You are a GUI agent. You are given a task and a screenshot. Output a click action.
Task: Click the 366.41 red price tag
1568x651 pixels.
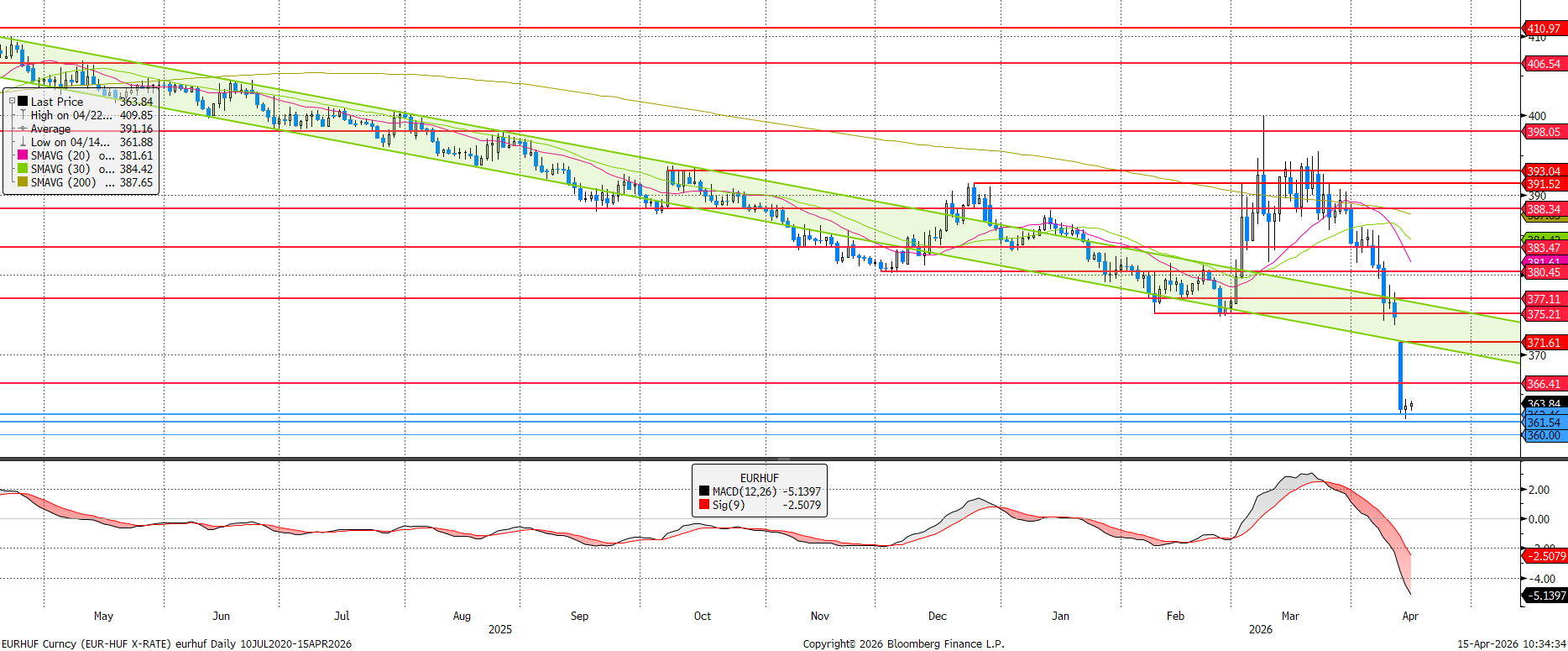coord(1544,384)
